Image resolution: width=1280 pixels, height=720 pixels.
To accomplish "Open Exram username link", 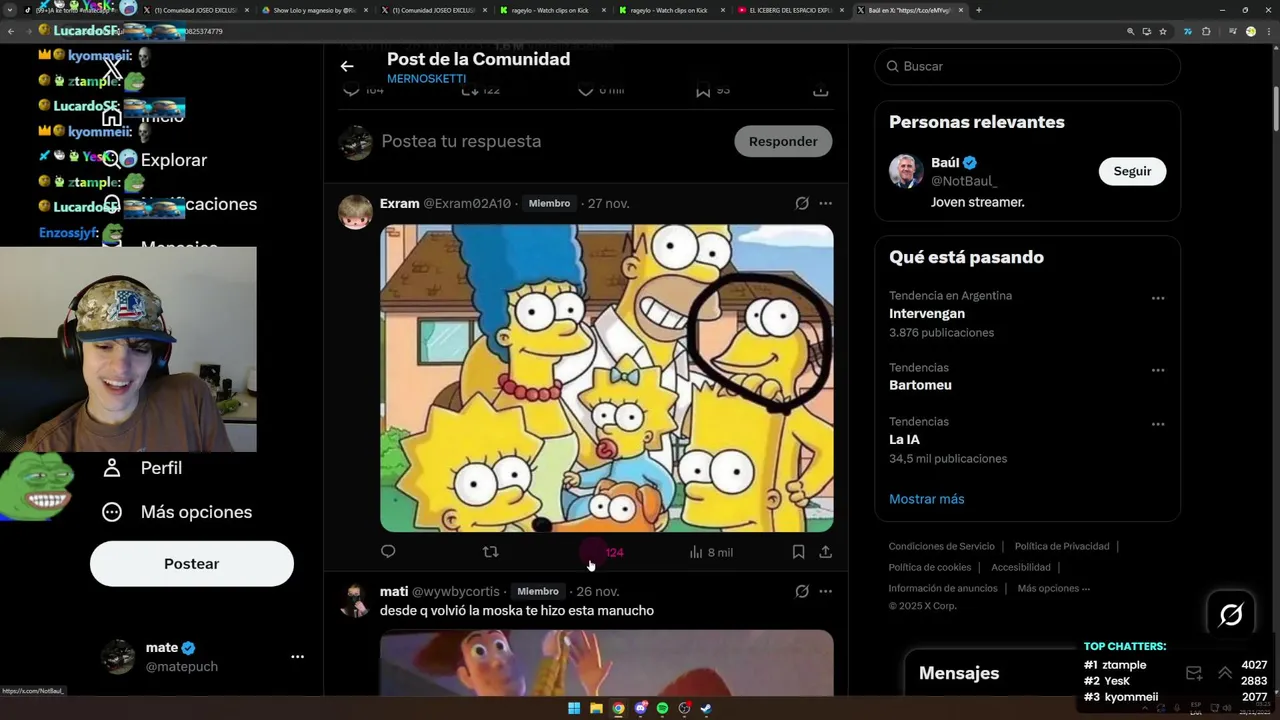I will (400, 203).
